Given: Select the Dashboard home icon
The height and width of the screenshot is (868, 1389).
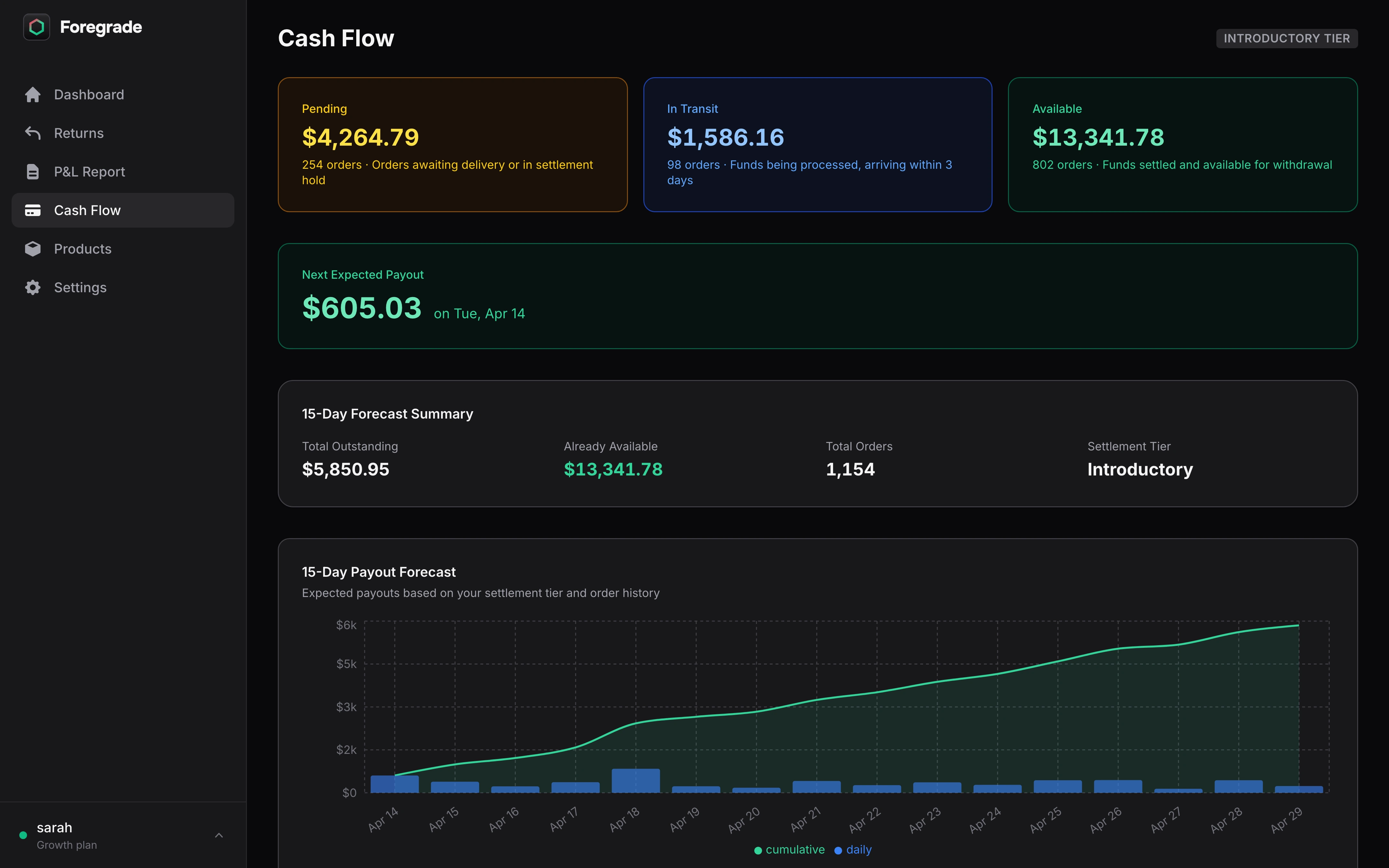Looking at the screenshot, I should 33,94.
